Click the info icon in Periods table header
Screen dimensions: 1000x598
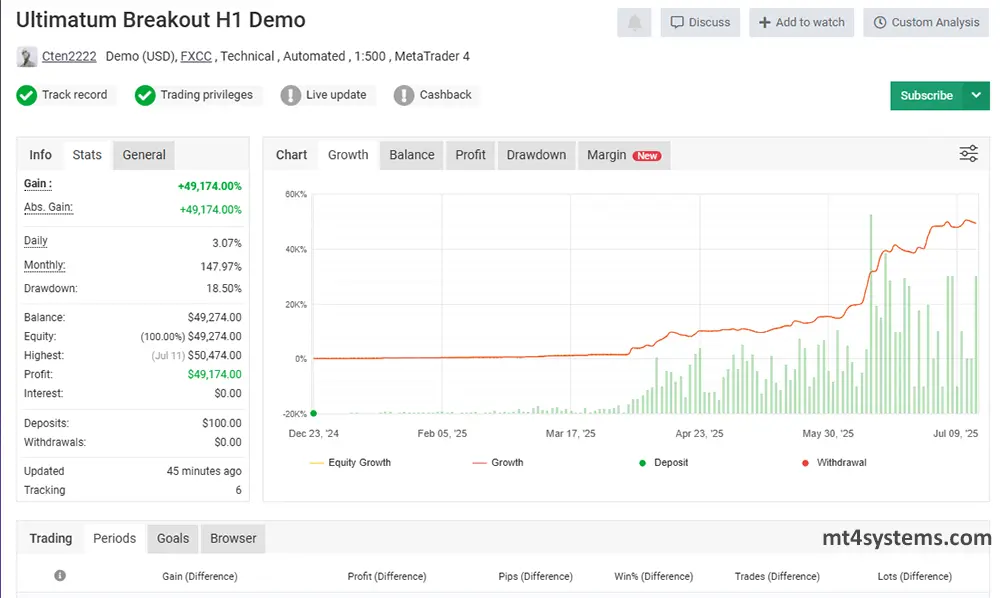[x=60, y=576]
